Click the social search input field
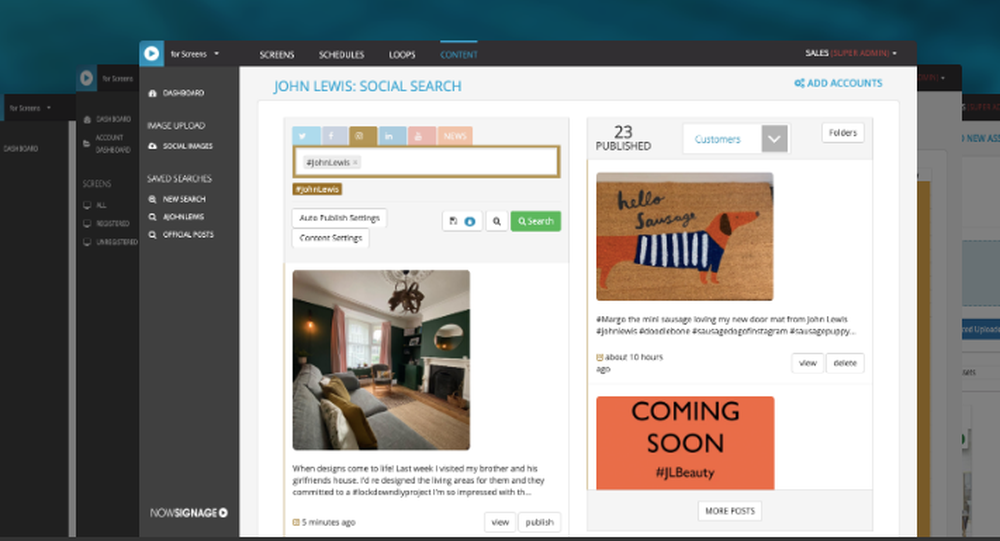This screenshot has height=541, width=1000. 426,162
